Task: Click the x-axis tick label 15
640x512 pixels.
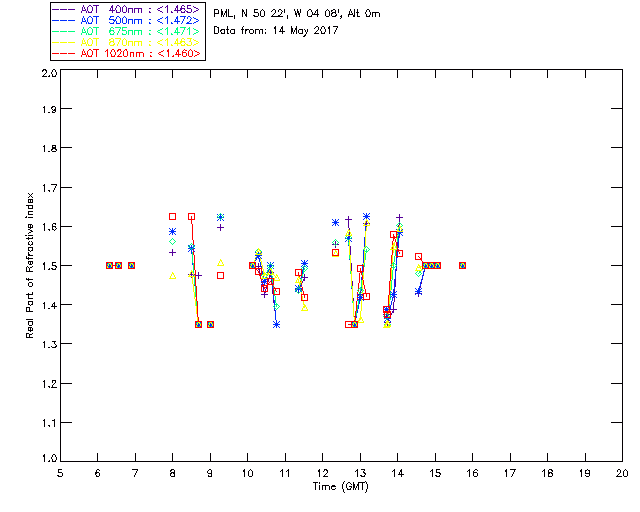Action: click(435, 473)
